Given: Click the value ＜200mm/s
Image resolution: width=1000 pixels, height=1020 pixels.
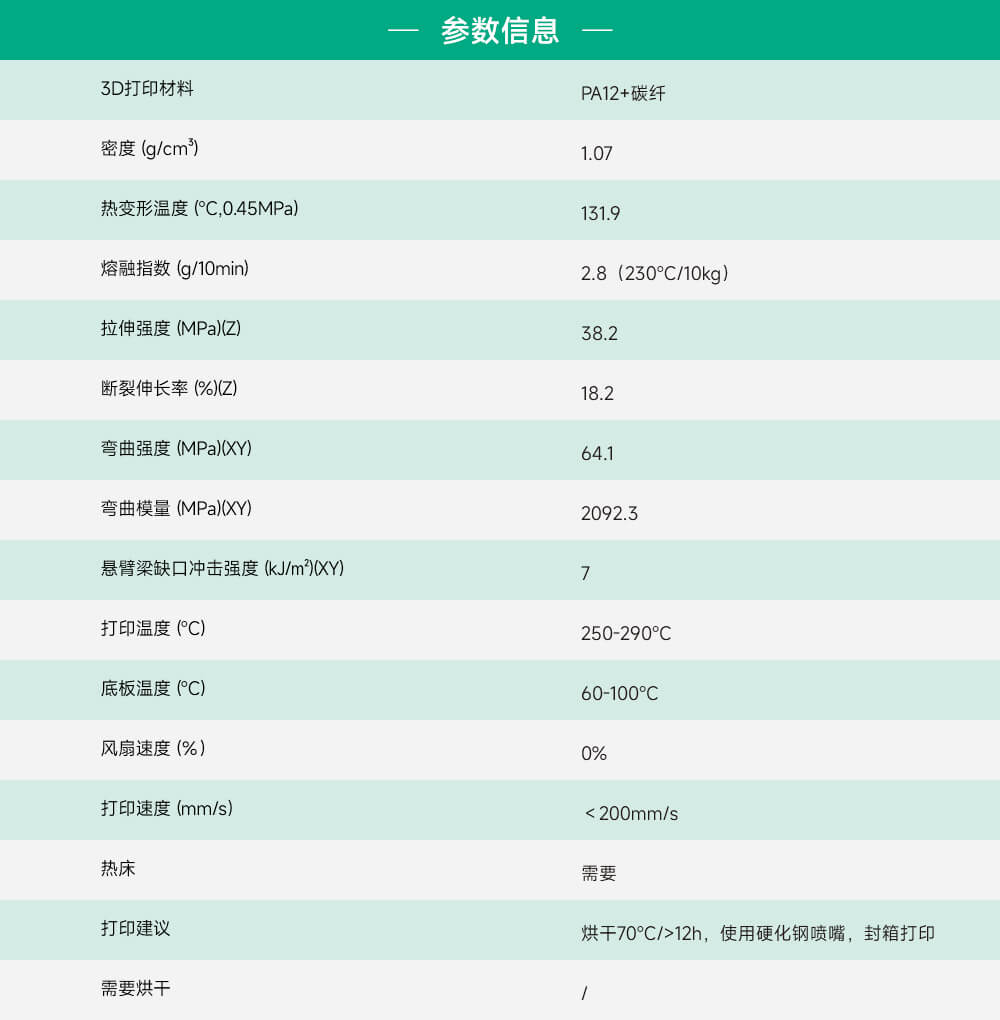Looking at the screenshot, I should (x=631, y=813).
